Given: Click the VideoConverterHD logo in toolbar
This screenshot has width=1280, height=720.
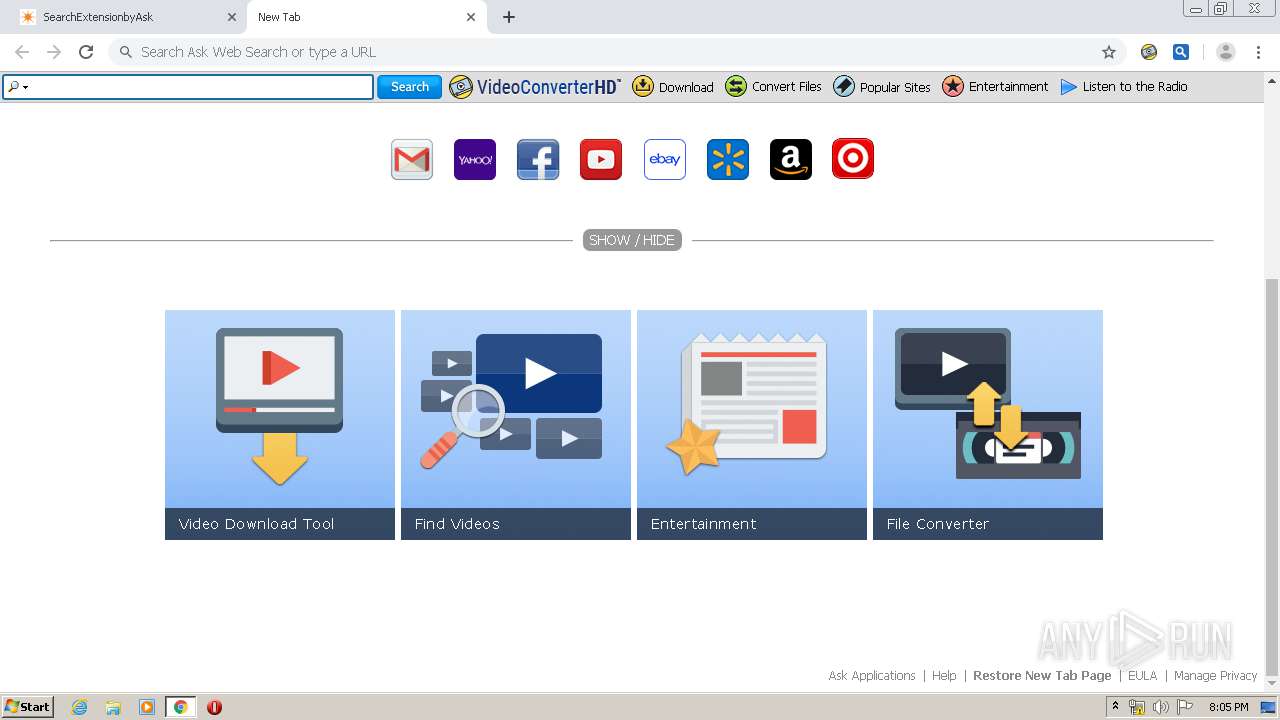Looking at the screenshot, I should point(535,87).
